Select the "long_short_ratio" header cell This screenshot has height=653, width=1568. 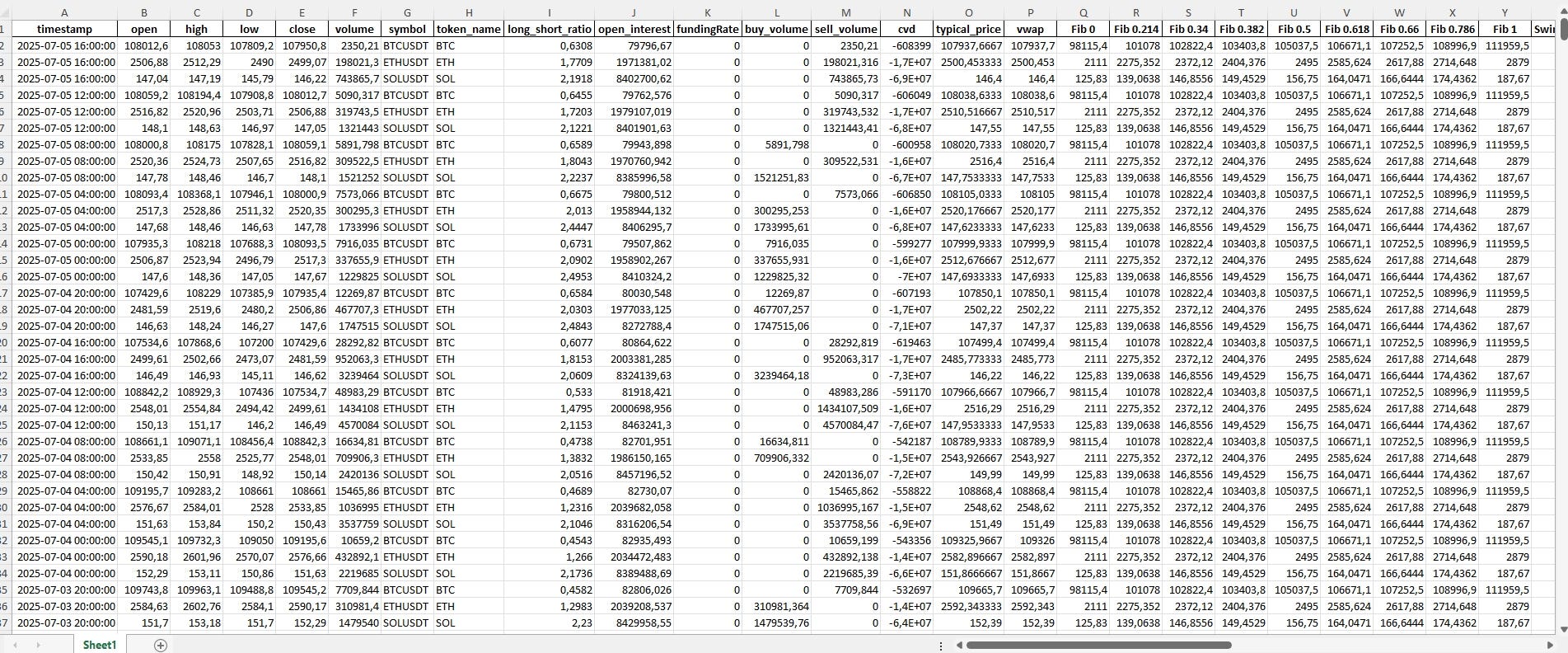click(550, 29)
